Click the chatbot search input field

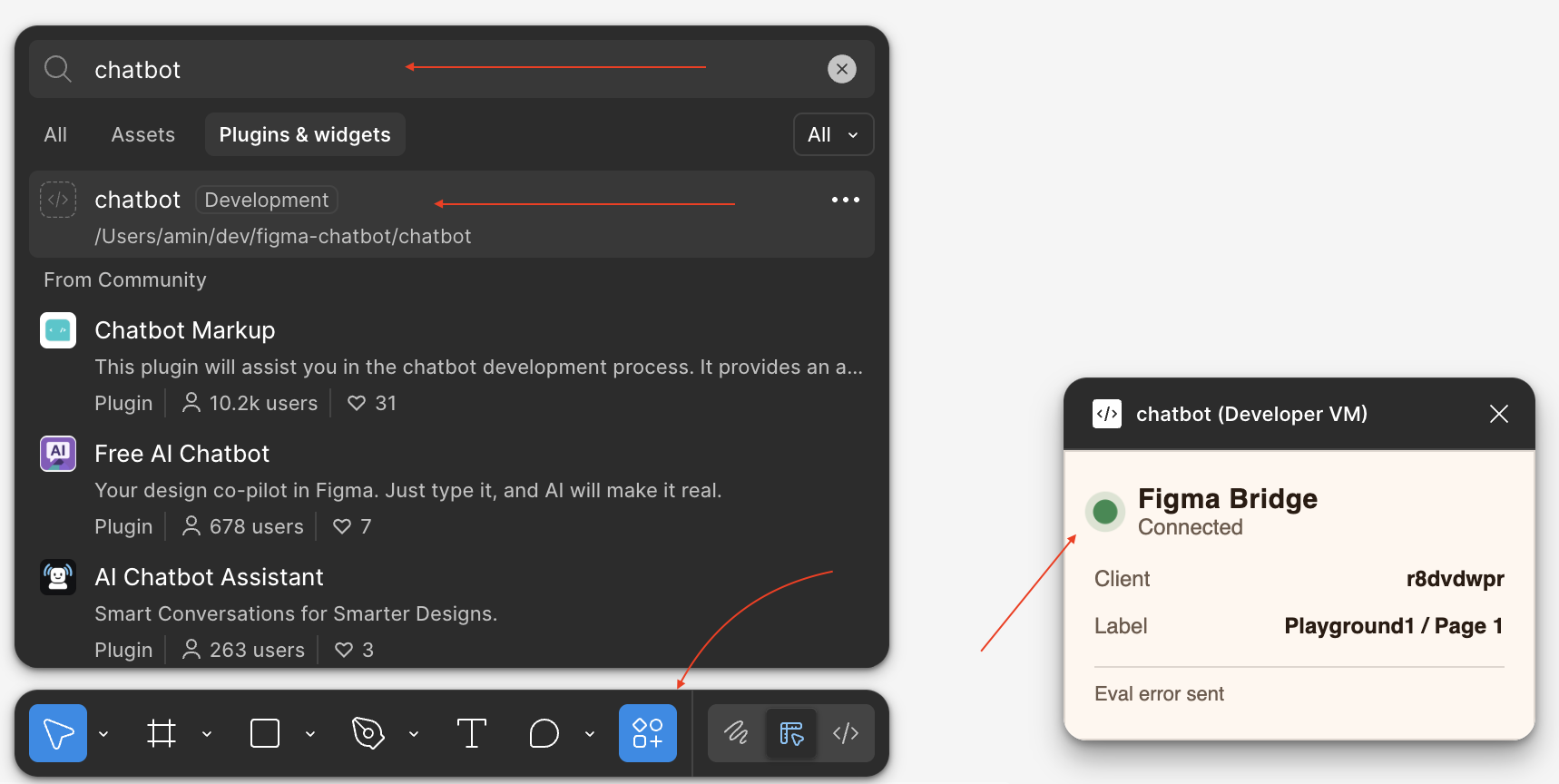(452, 69)
